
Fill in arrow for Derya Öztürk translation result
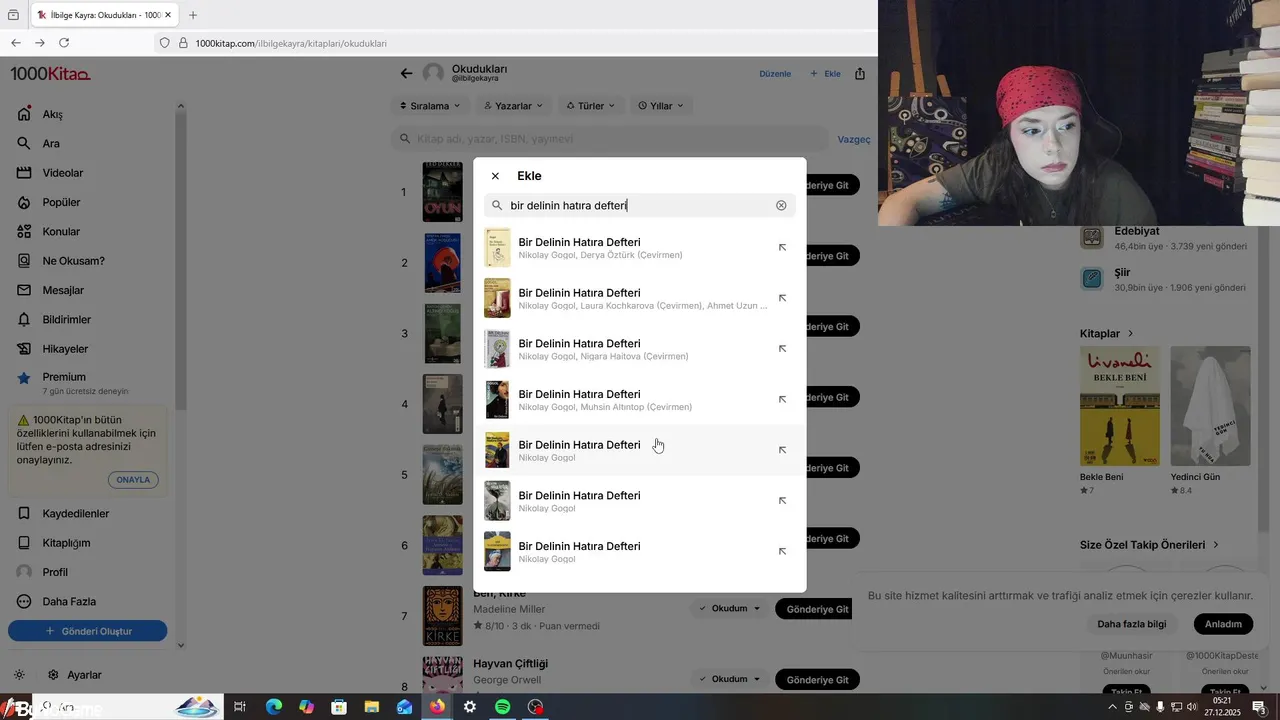point(782,247)
